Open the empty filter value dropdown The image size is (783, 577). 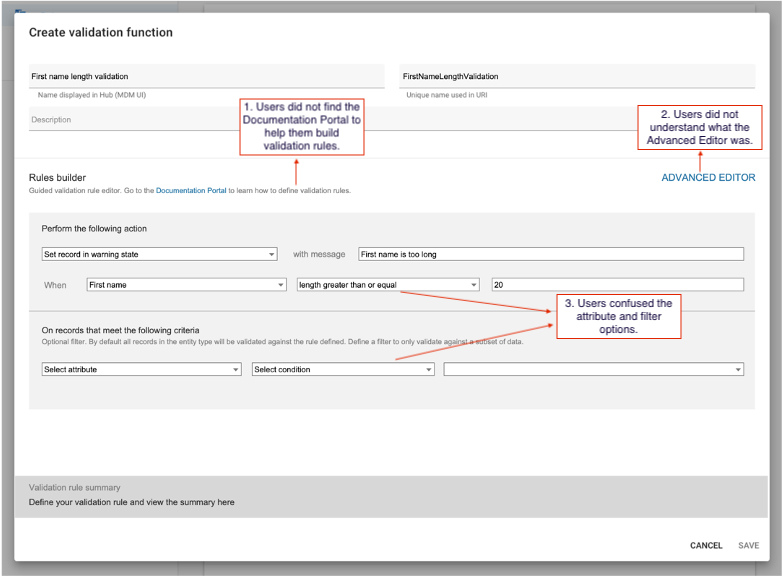click(x=593, y=369)
